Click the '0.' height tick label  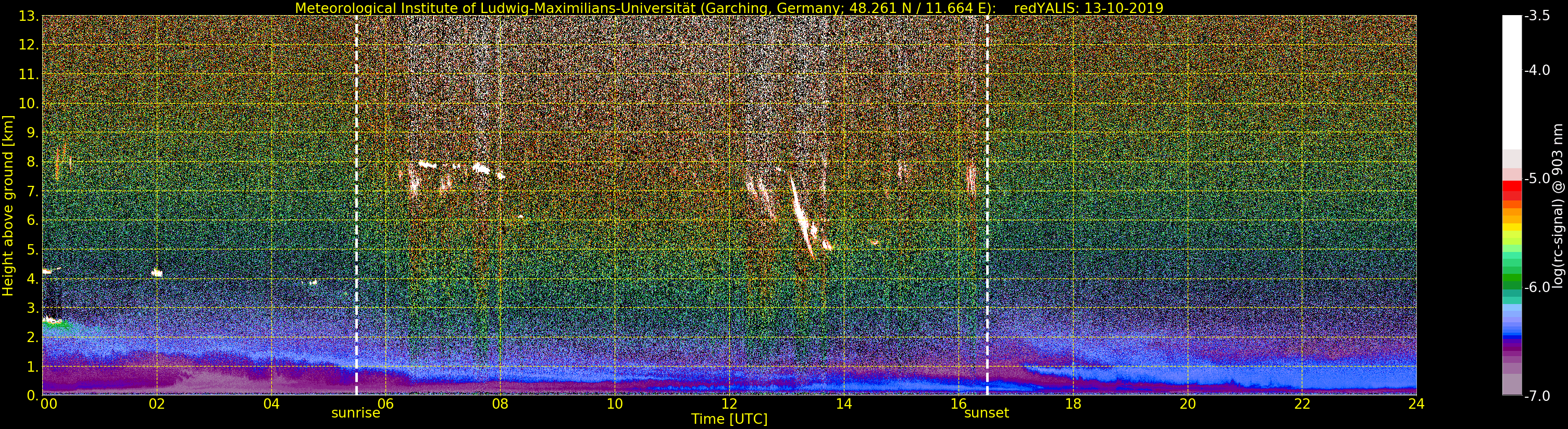[33, 396]
